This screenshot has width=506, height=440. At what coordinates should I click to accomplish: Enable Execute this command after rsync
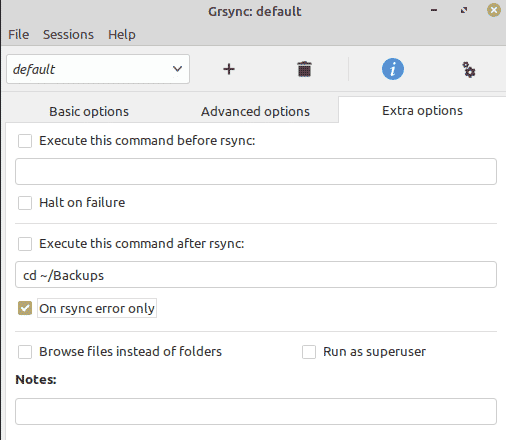[25, 244]
